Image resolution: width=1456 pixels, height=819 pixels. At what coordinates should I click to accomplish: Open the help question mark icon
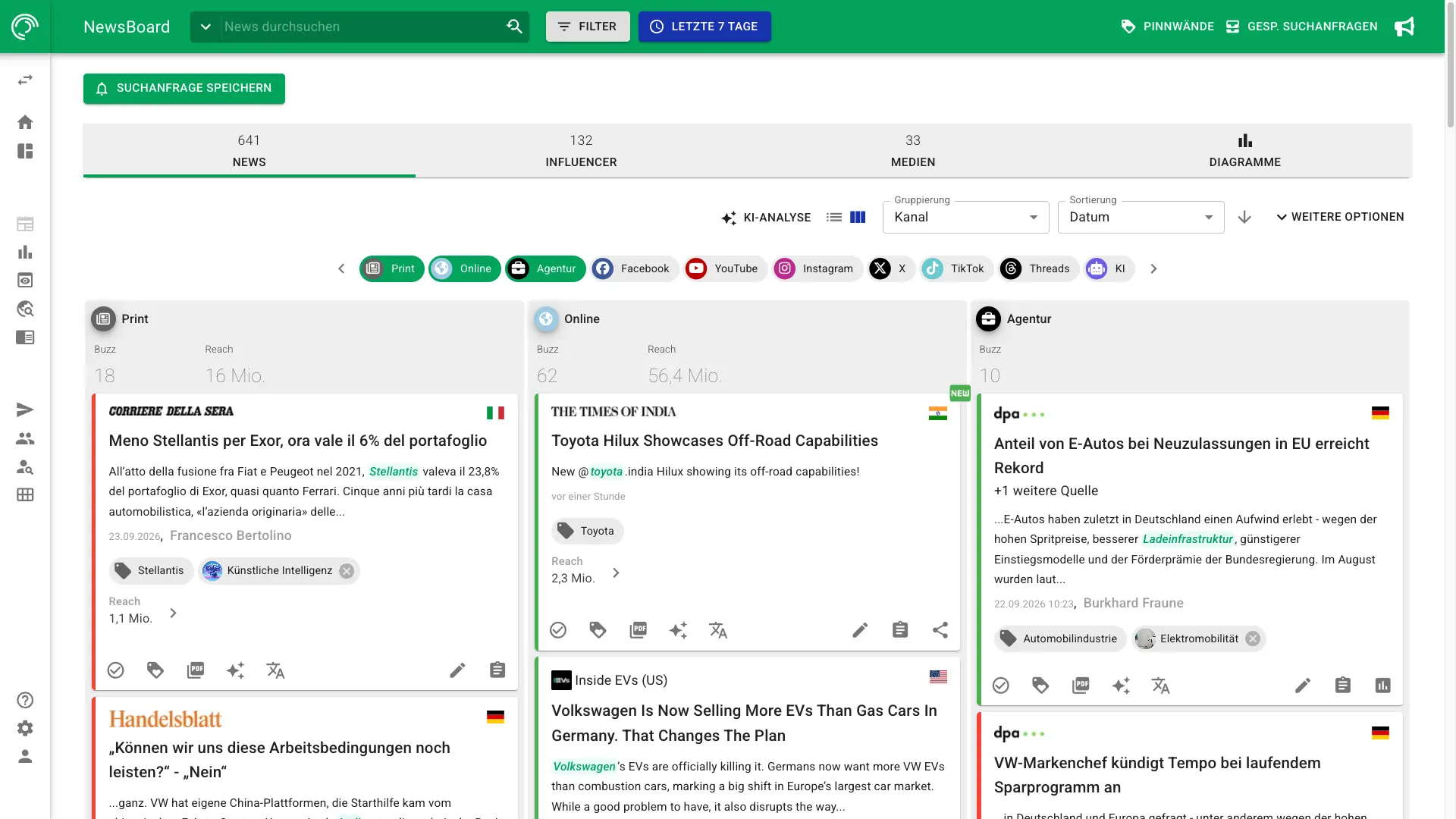25,700
